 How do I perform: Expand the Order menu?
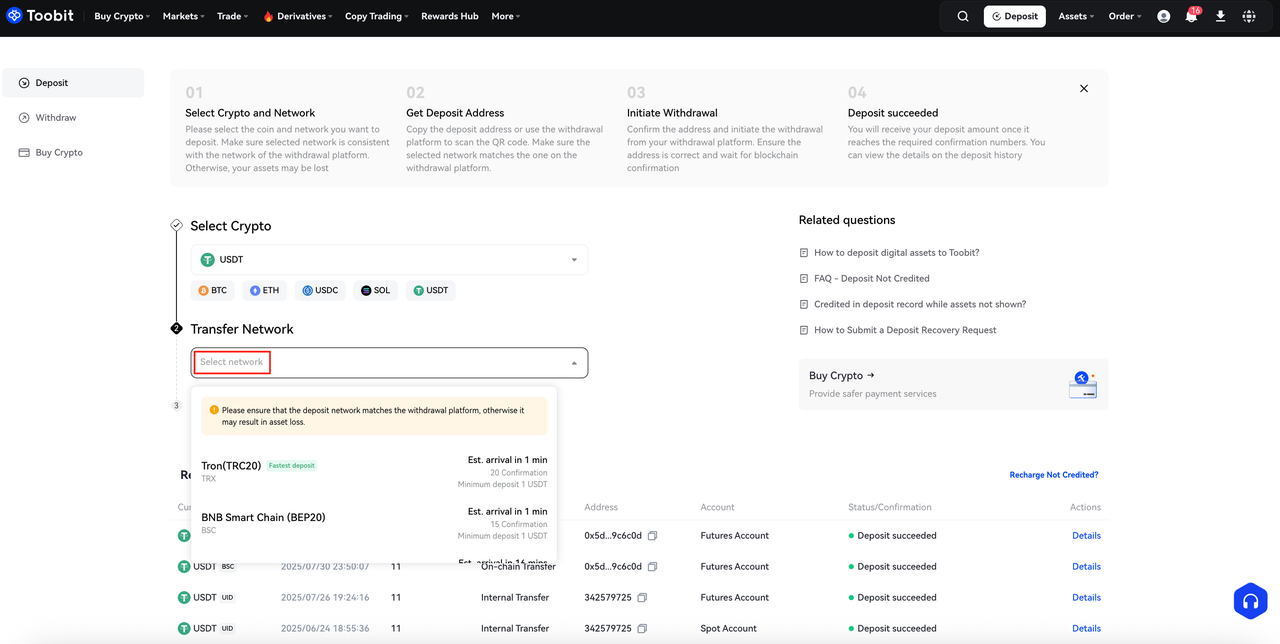1124,16
